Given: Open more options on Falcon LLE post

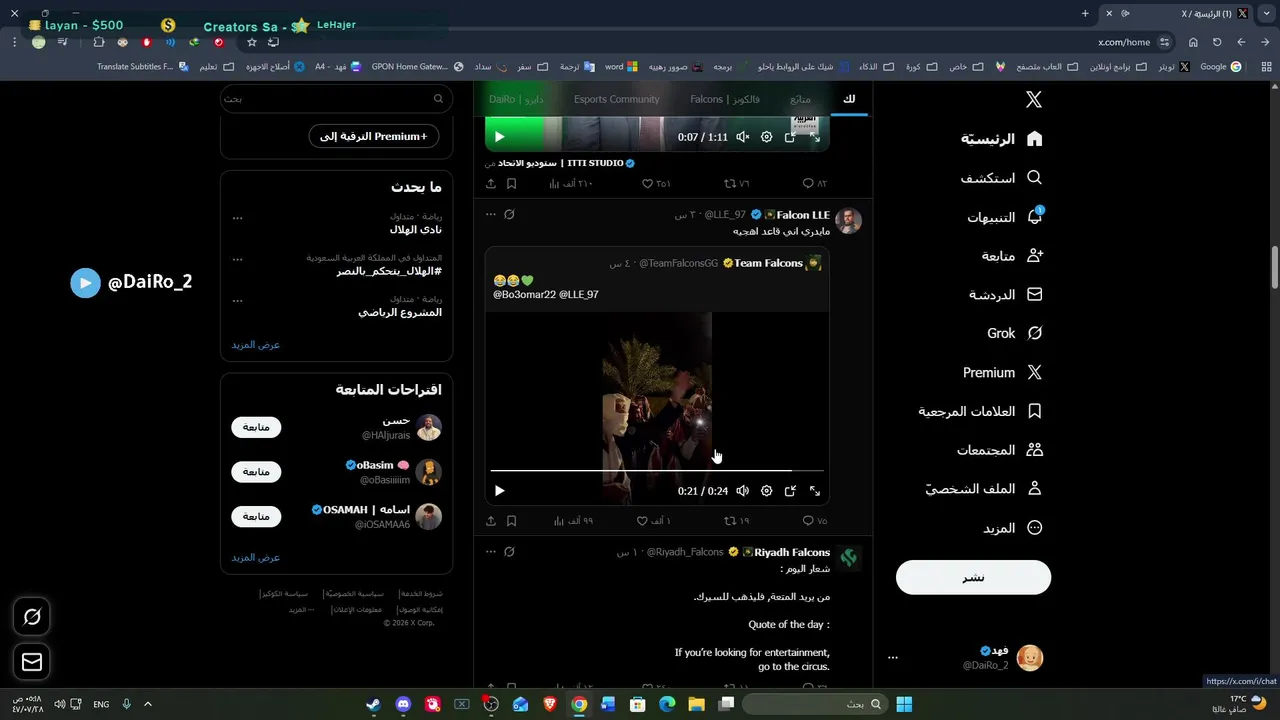Looking at the screenshot, I should (x=490, y=215).
